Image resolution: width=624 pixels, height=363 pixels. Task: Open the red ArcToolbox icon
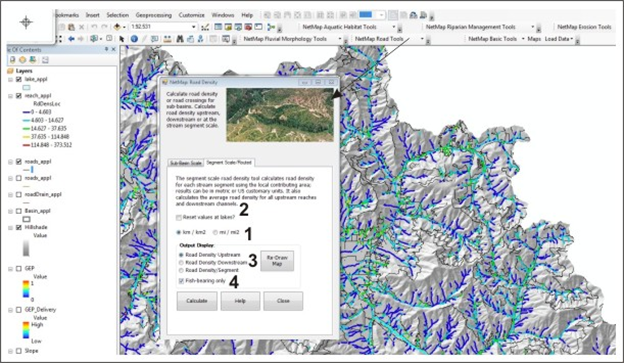(x=248, y=27)
